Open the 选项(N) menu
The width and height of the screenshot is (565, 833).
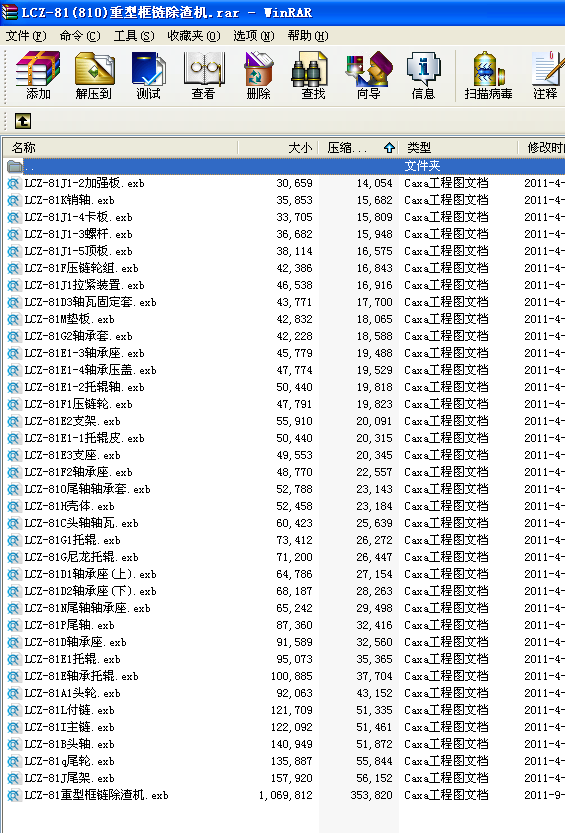pos(254,36)
